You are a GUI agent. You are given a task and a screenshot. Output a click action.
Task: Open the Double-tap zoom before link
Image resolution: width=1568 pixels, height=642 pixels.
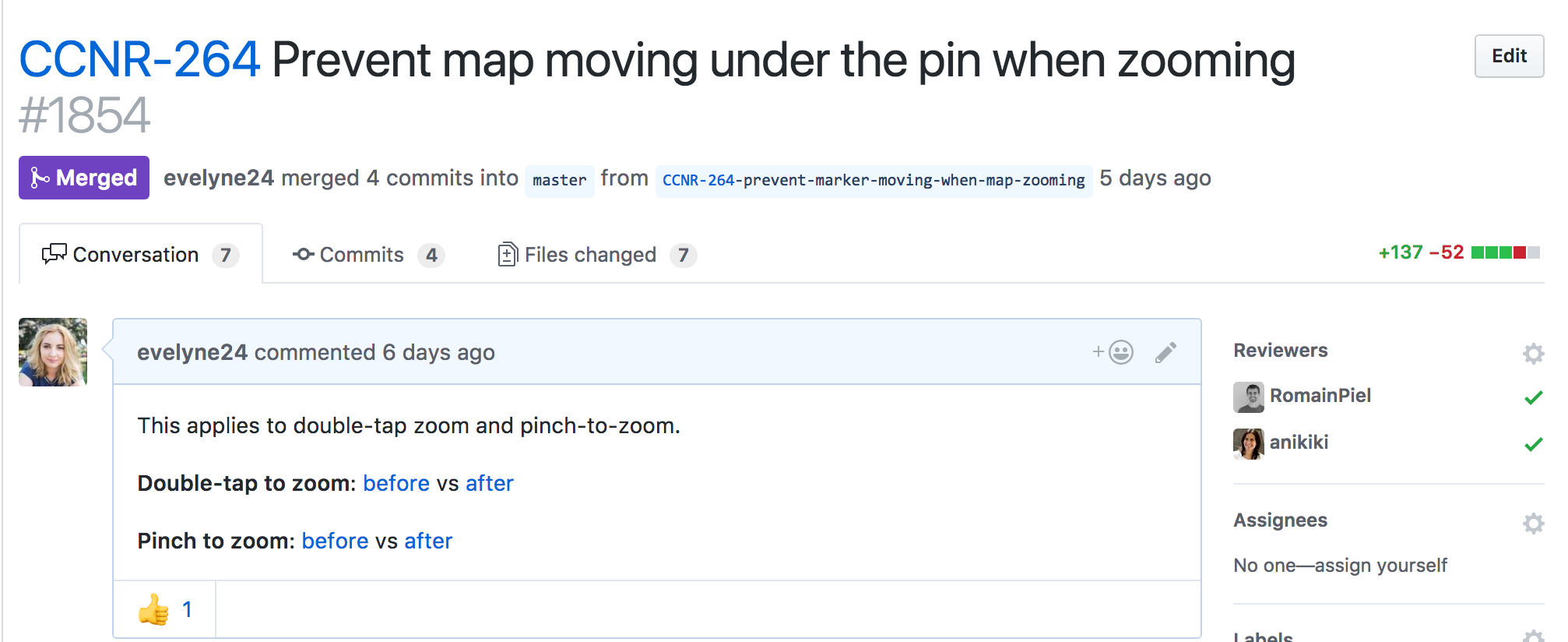[396, 483]
